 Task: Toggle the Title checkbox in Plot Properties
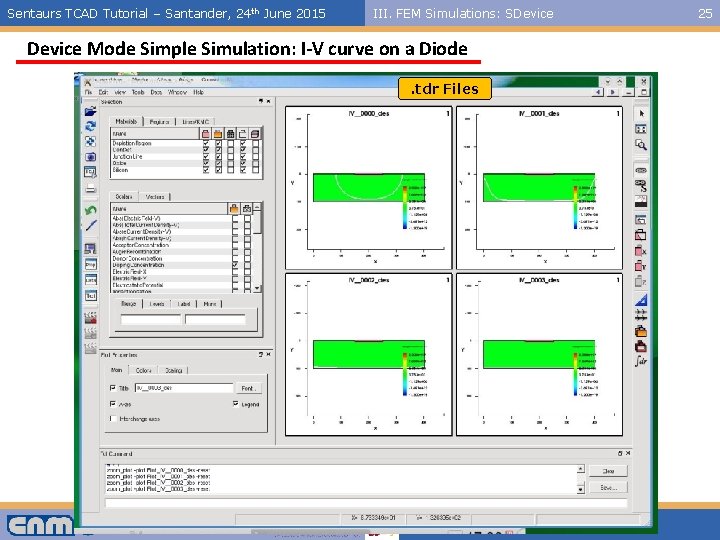113,388
